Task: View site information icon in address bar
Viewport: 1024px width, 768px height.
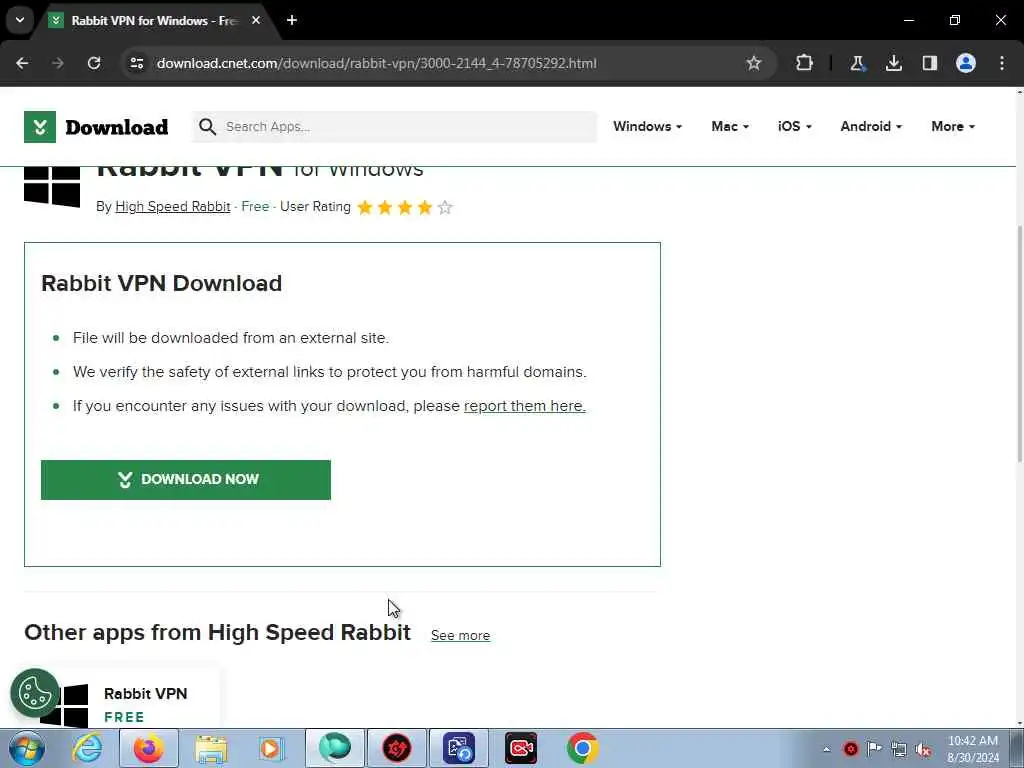Action: [136, 63]
